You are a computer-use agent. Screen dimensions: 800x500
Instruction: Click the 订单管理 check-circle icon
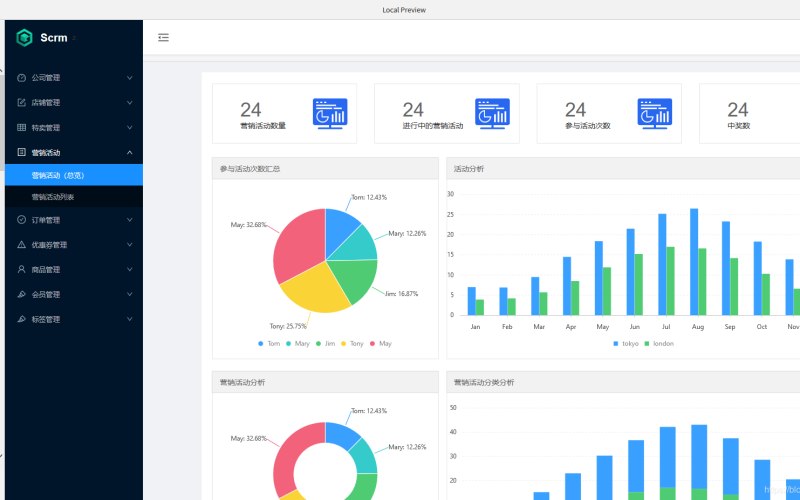21,219
